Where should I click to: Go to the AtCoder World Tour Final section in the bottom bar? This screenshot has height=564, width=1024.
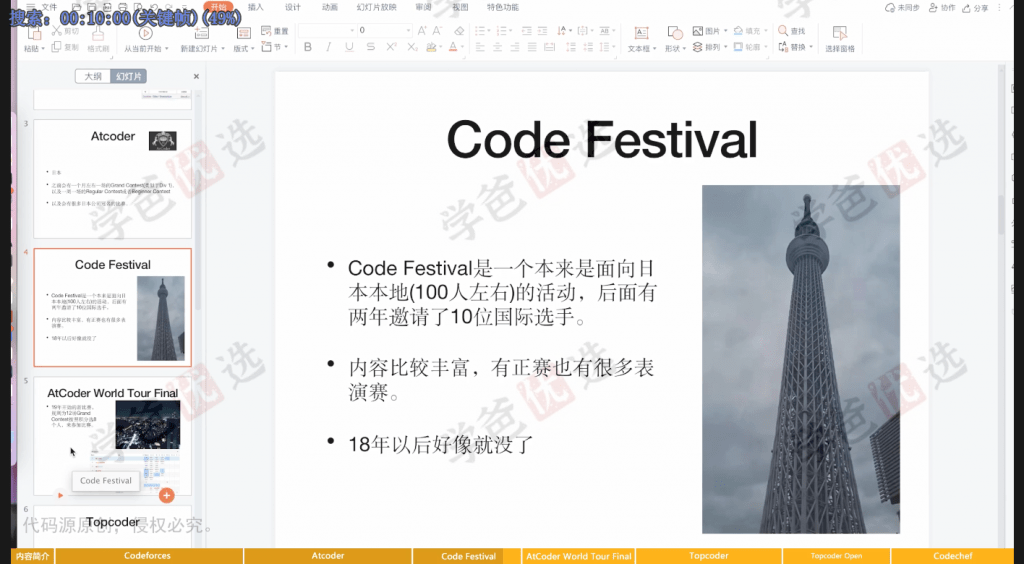point(579,556)
